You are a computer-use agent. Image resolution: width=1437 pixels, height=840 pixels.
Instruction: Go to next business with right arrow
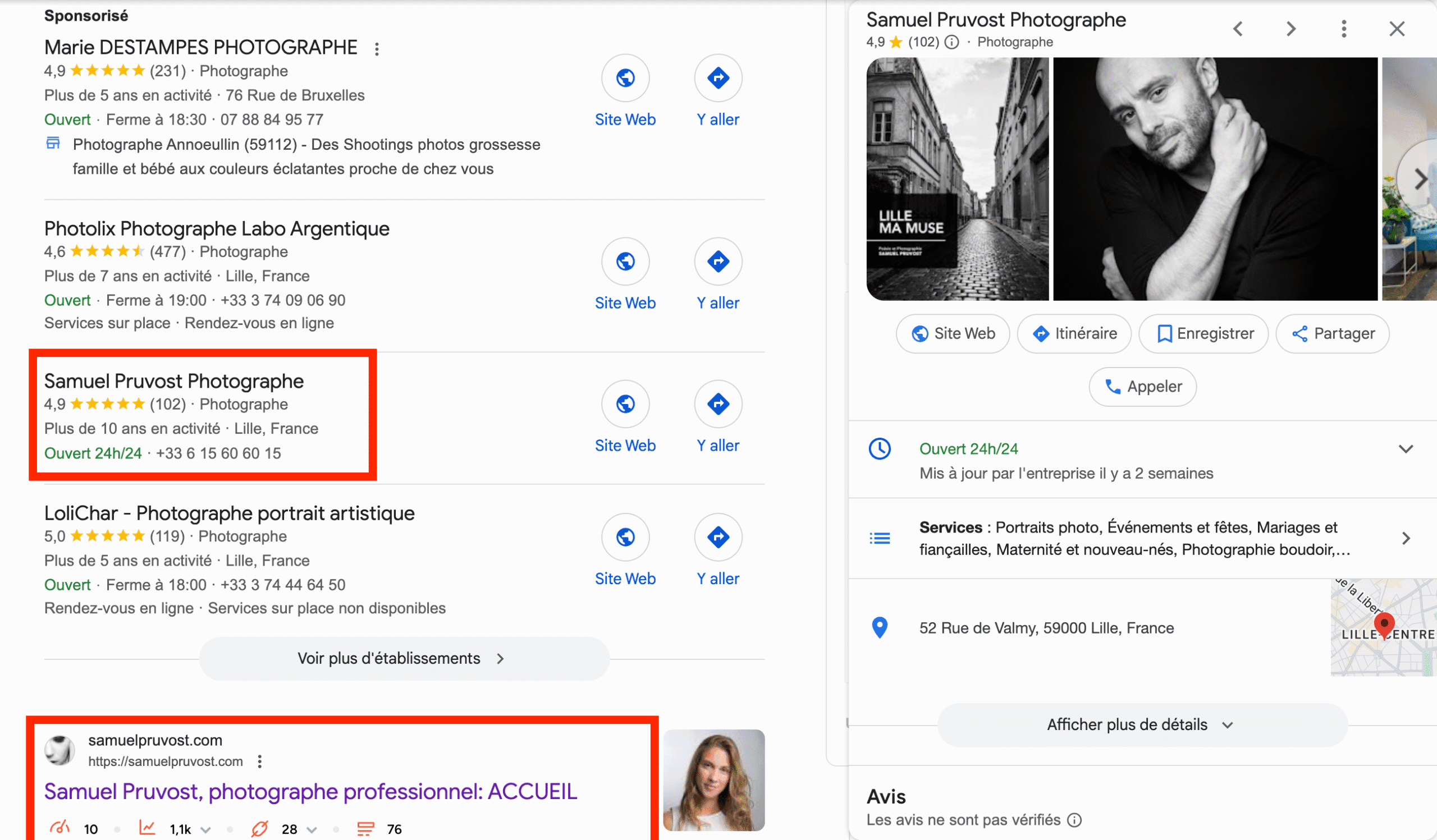point(1291,29)
